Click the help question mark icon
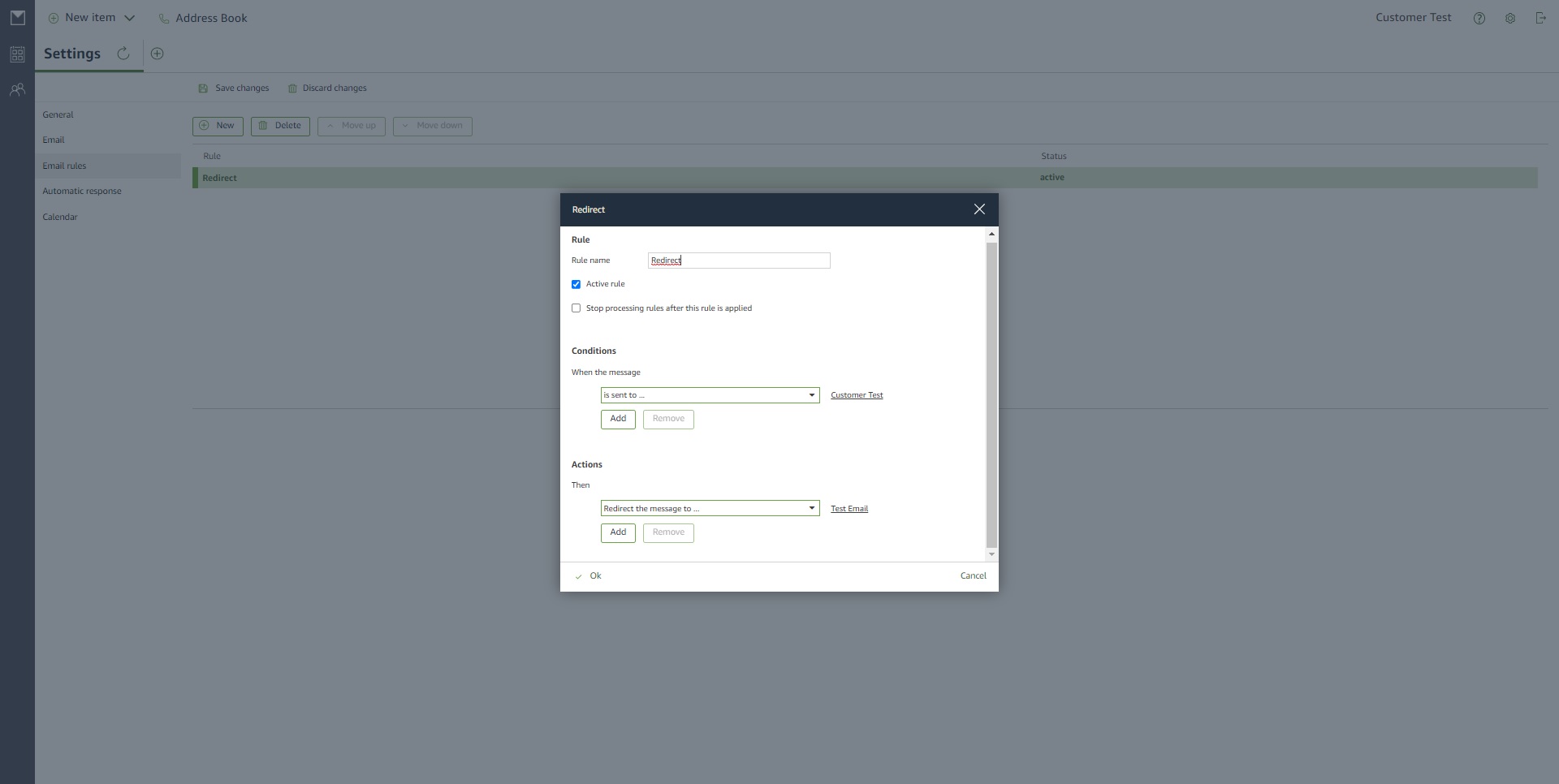1559x784 pixels. (x=1479, y=18)
